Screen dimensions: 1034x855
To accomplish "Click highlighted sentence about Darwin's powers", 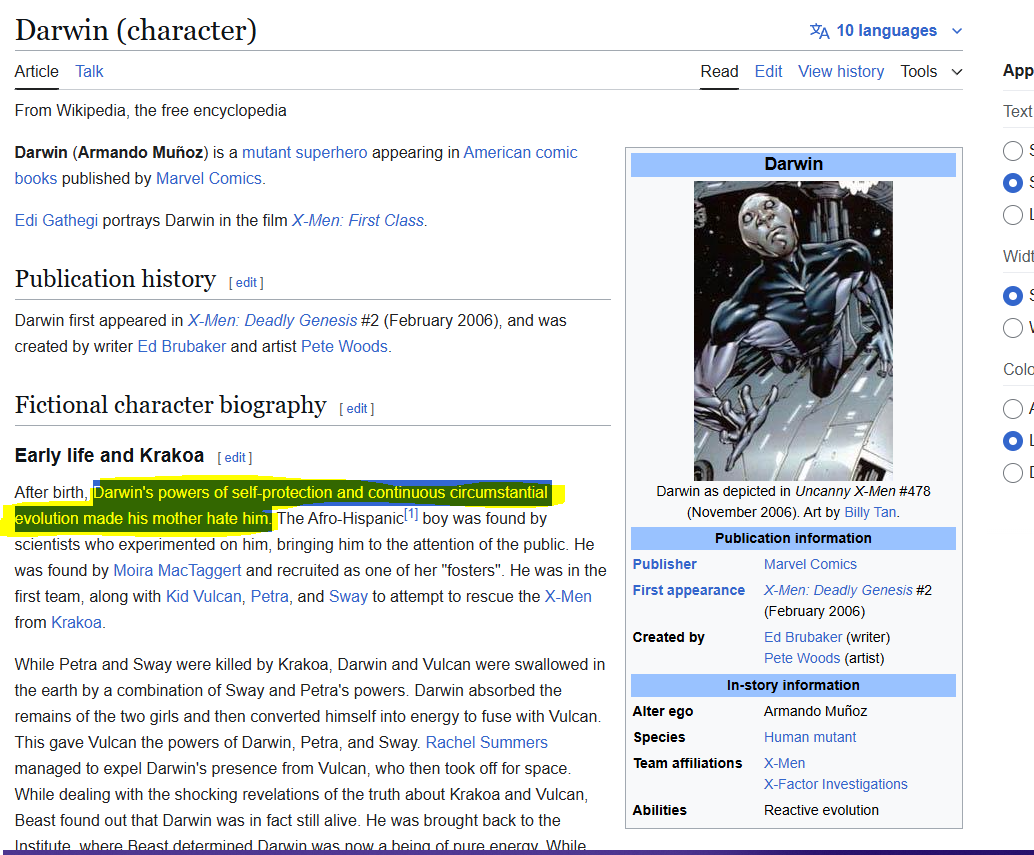I will pyautogui.click(x=284, y=506).
